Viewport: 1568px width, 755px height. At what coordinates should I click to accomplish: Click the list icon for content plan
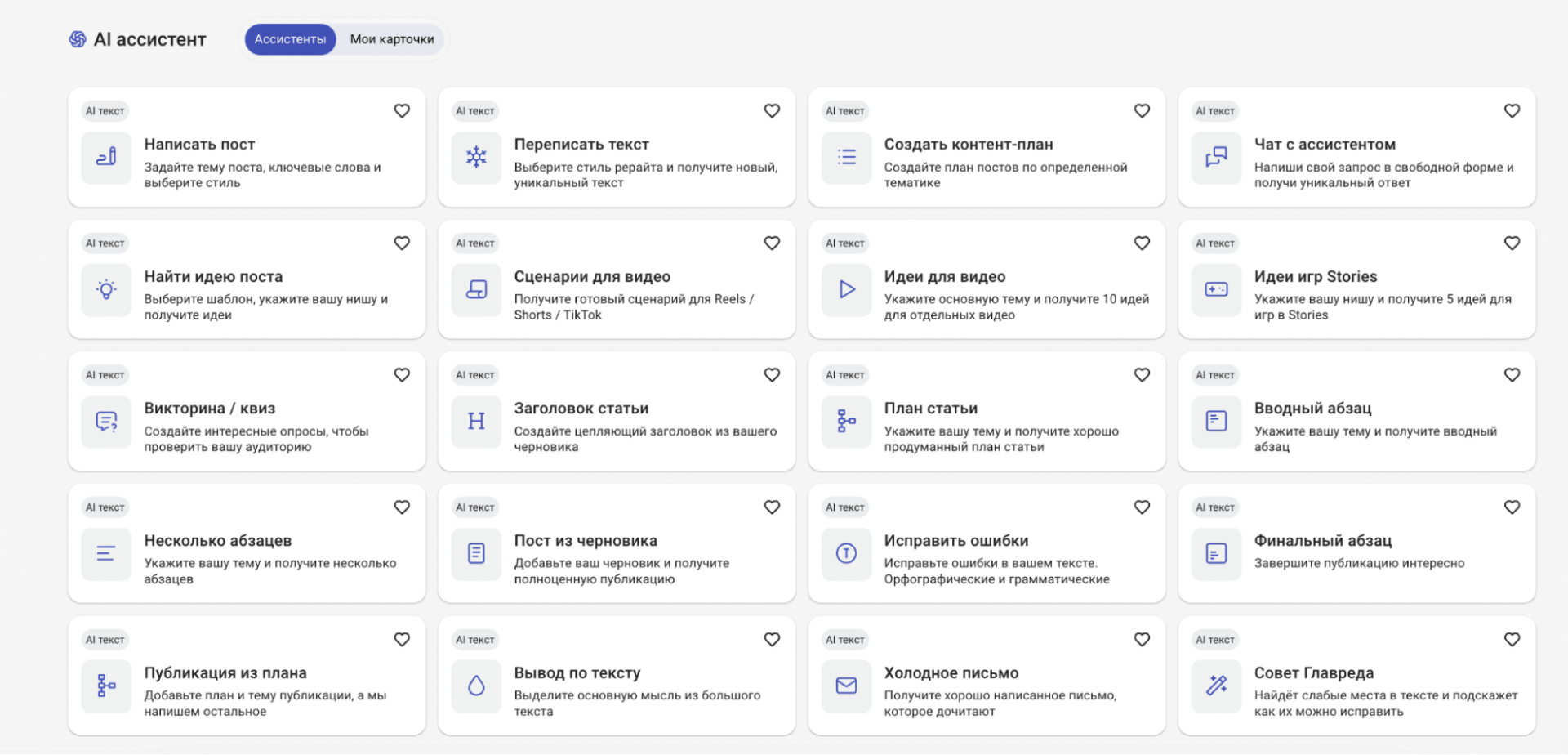coord(846,157)
